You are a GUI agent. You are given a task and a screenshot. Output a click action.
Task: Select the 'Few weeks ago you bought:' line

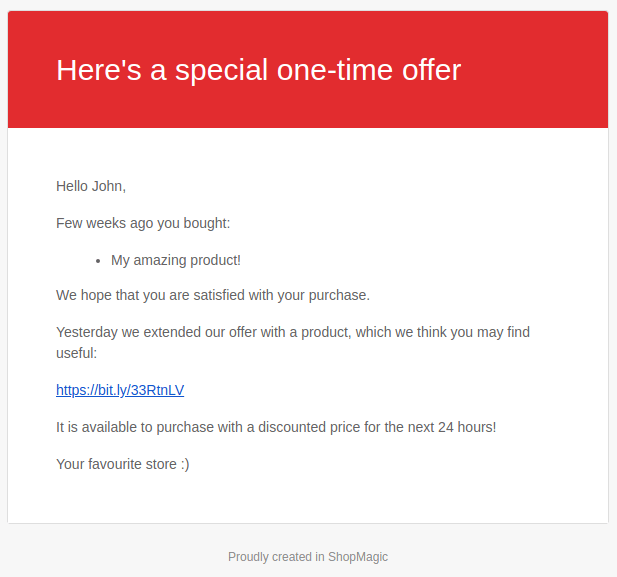coord(143,224)
